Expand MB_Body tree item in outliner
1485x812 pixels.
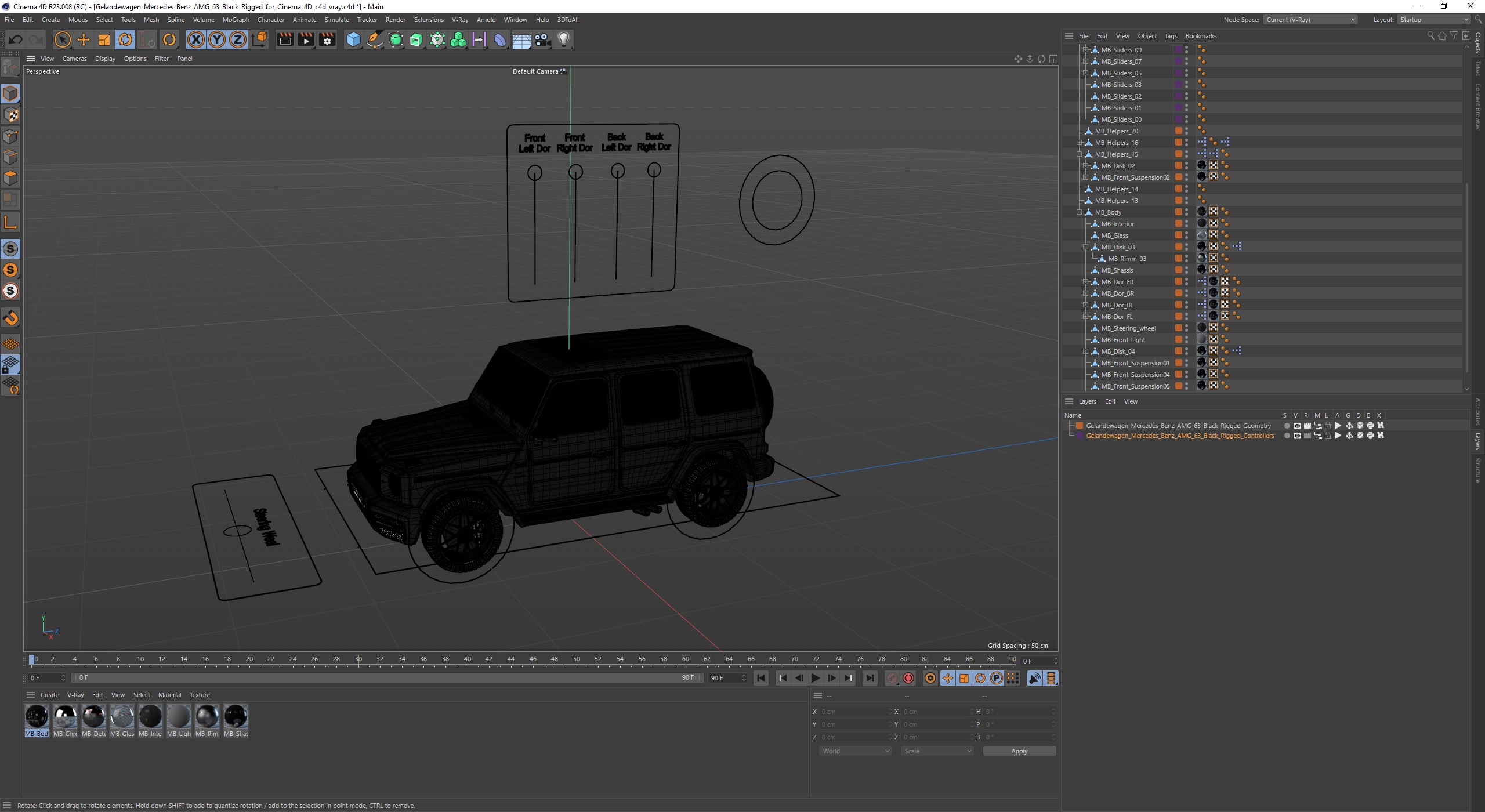pyautogui.click(x=1080, y=211)
